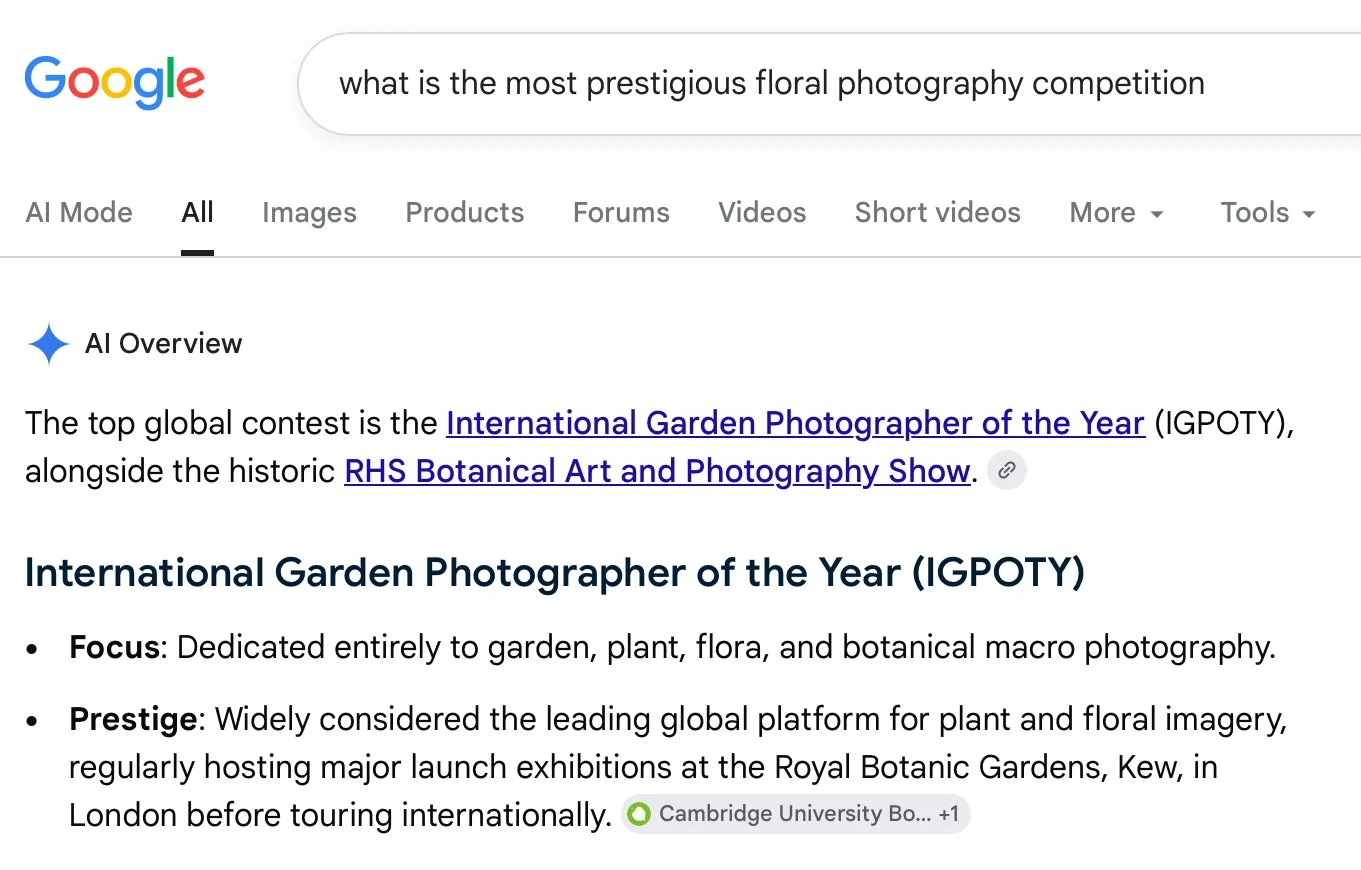This screenshot has width=1361, height=870.
Task: Go to the Forums tab
Action: tap(621, 213)
